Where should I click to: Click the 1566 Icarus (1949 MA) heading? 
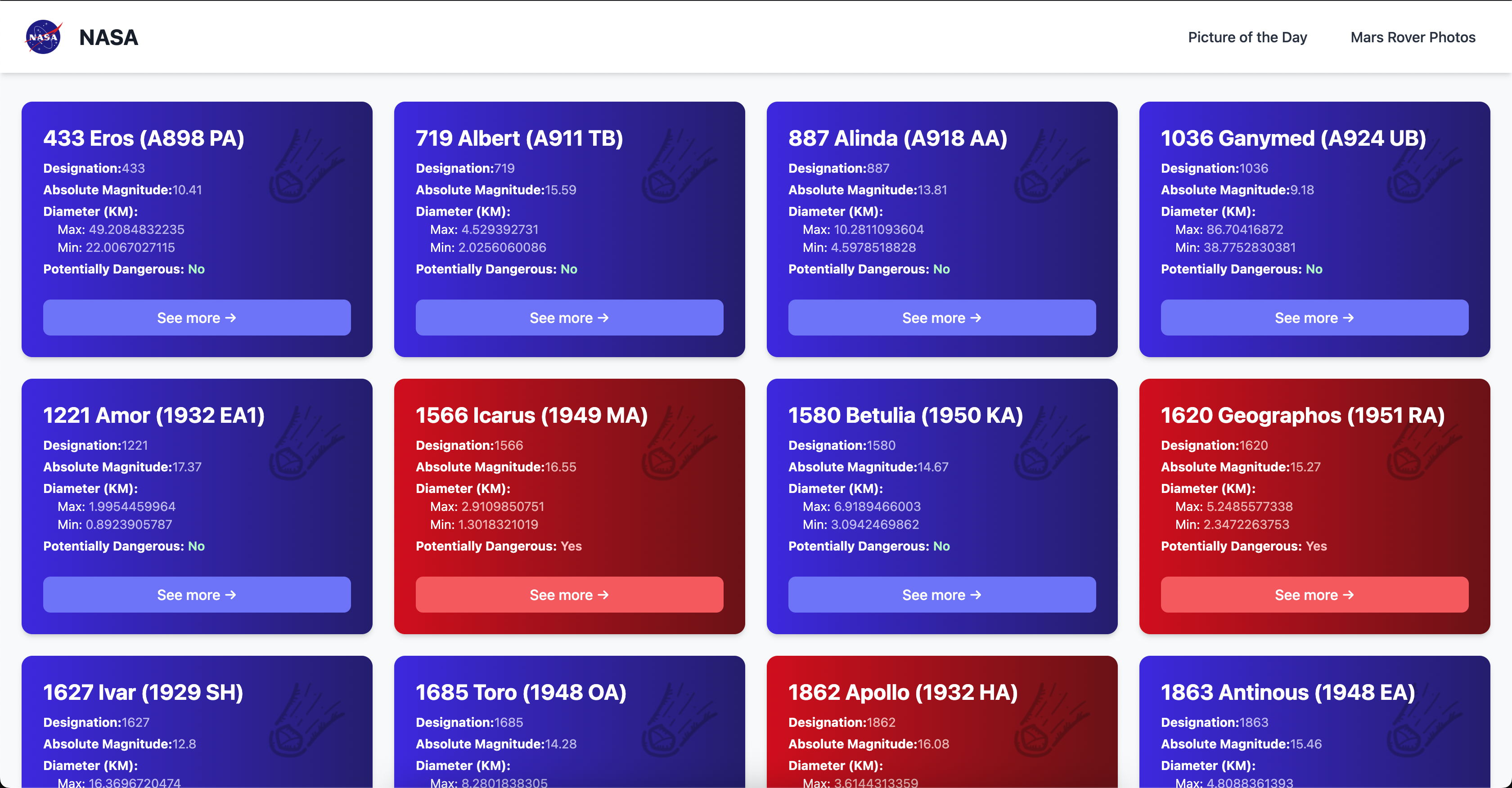click(x=532, y=416)
